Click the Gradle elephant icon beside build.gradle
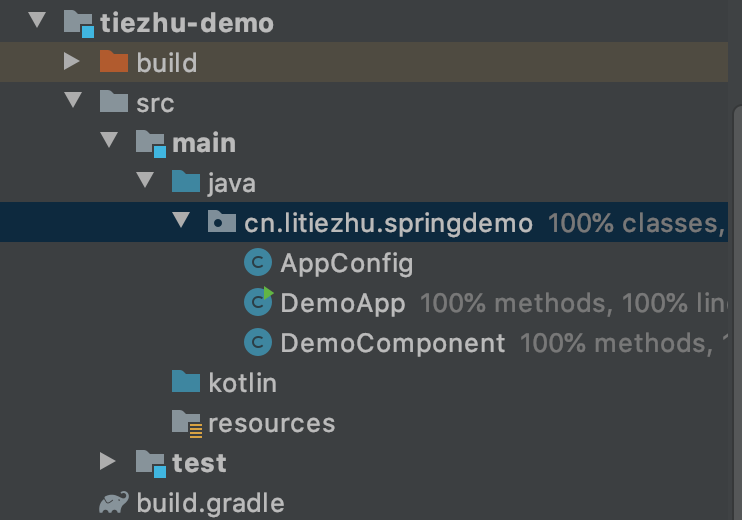The height and width of the screenshot is (520, 742). pyautogui.click(x=114, y=502)
